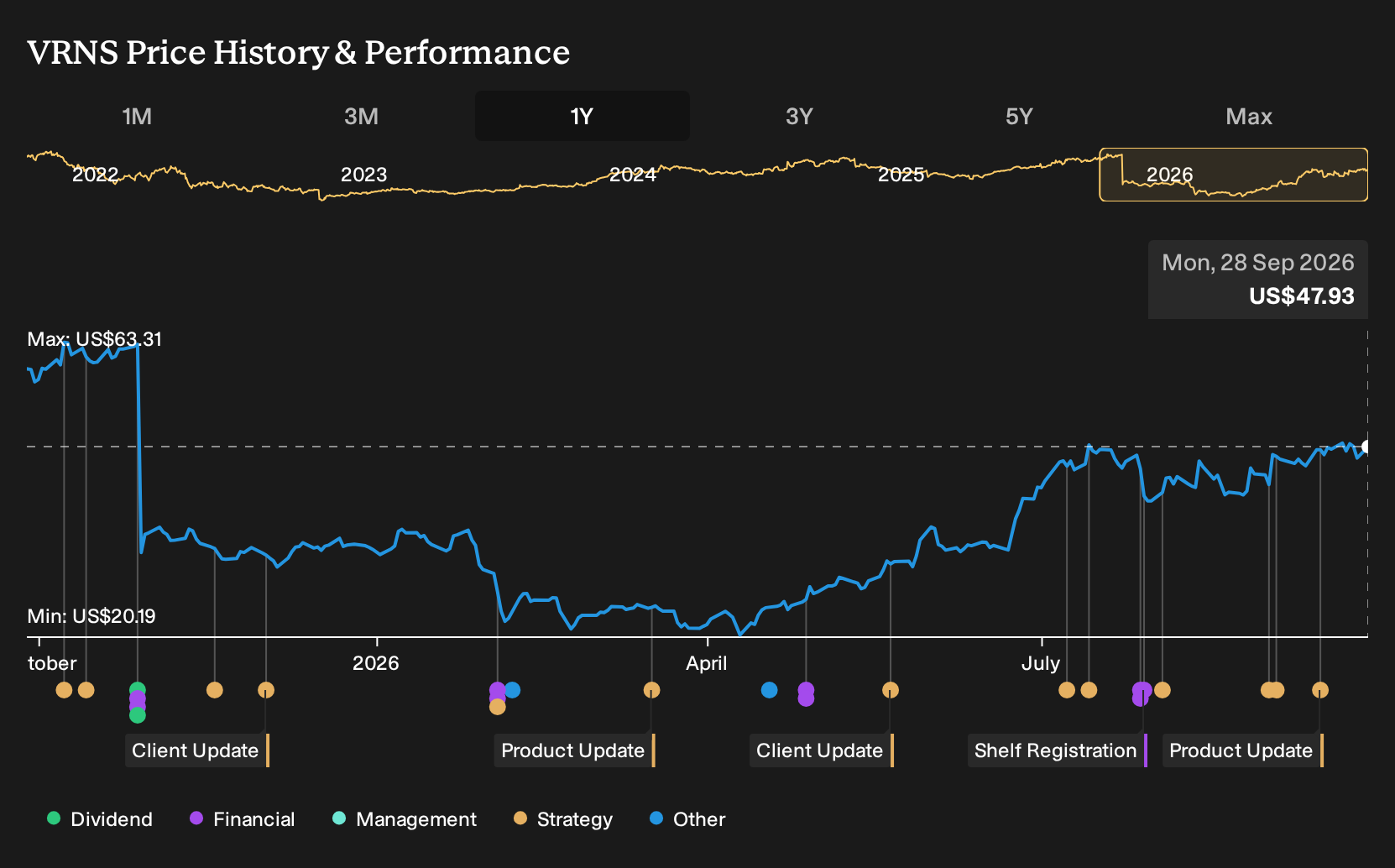
Task: Click the orange Strategy dot under purple February markers
Action: tap(498, 707)
